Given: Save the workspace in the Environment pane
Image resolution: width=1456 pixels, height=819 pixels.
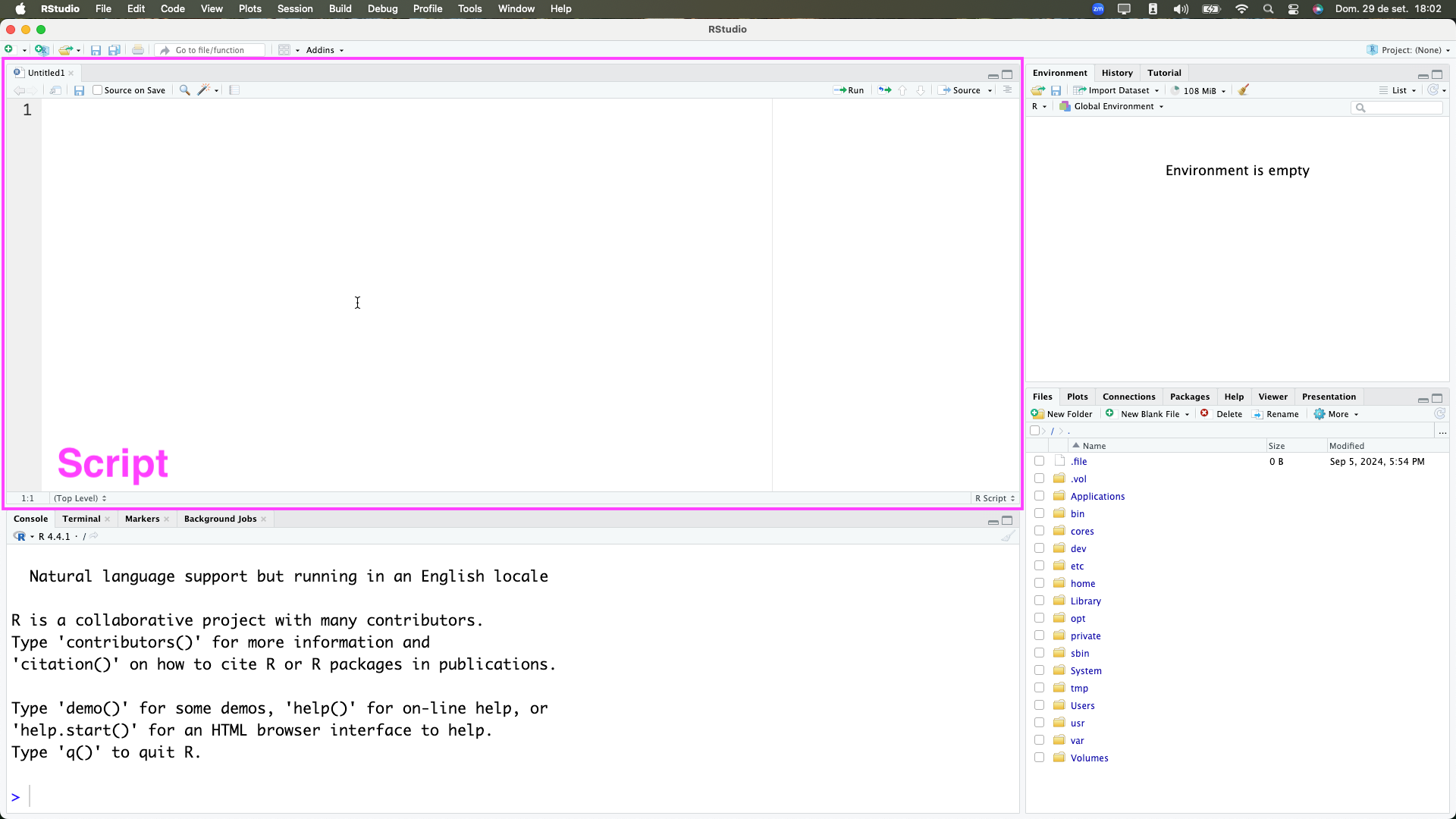Looking at the screenshot, I should (1056, 90).
